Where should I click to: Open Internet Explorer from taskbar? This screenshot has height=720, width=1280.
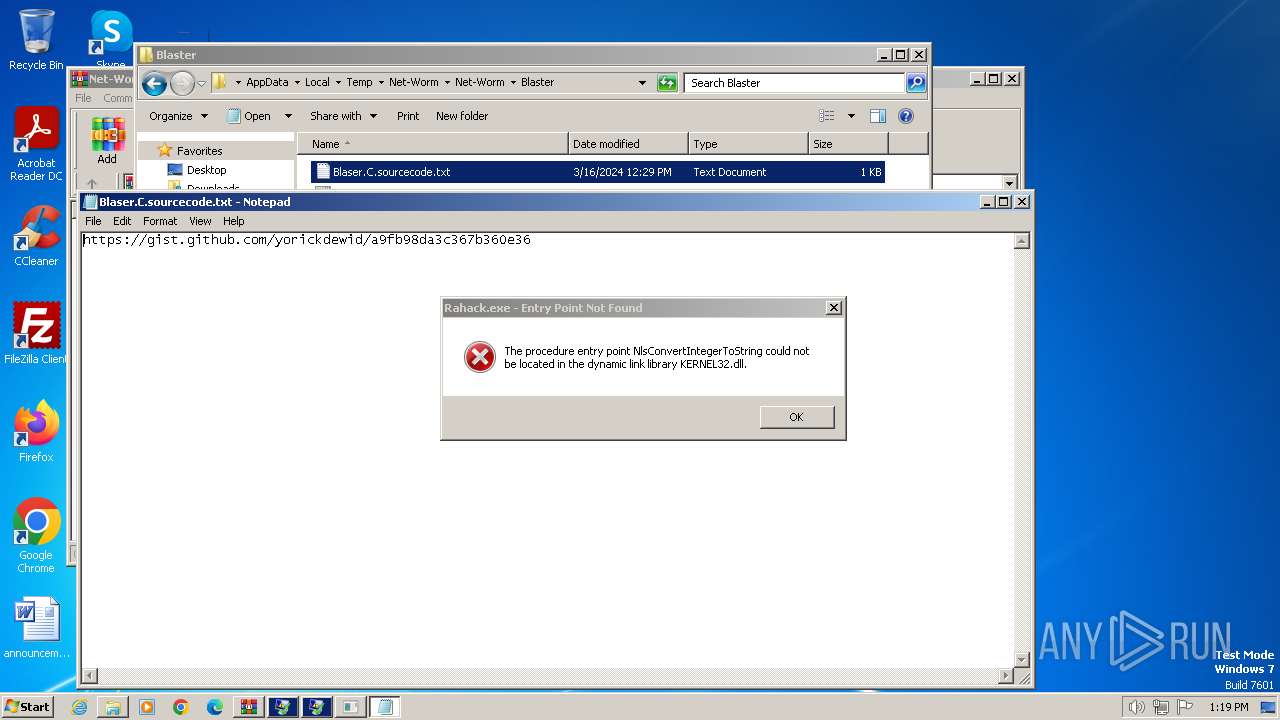tap(79, 707)
